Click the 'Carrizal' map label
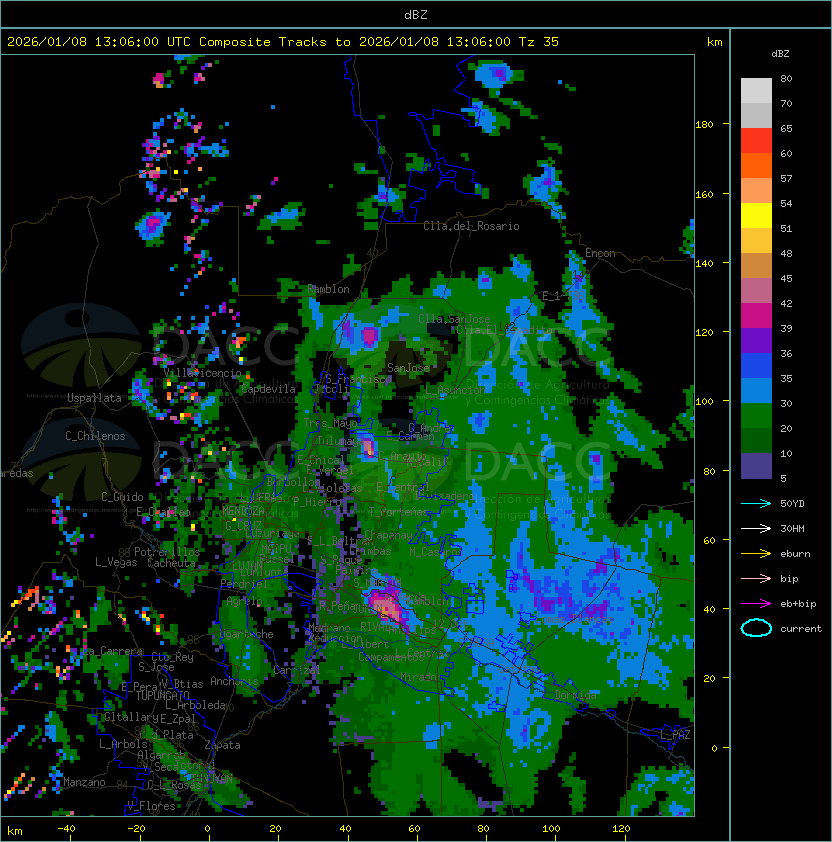The image size is (832, 842). pyautogui.click(x=296, y=670)
